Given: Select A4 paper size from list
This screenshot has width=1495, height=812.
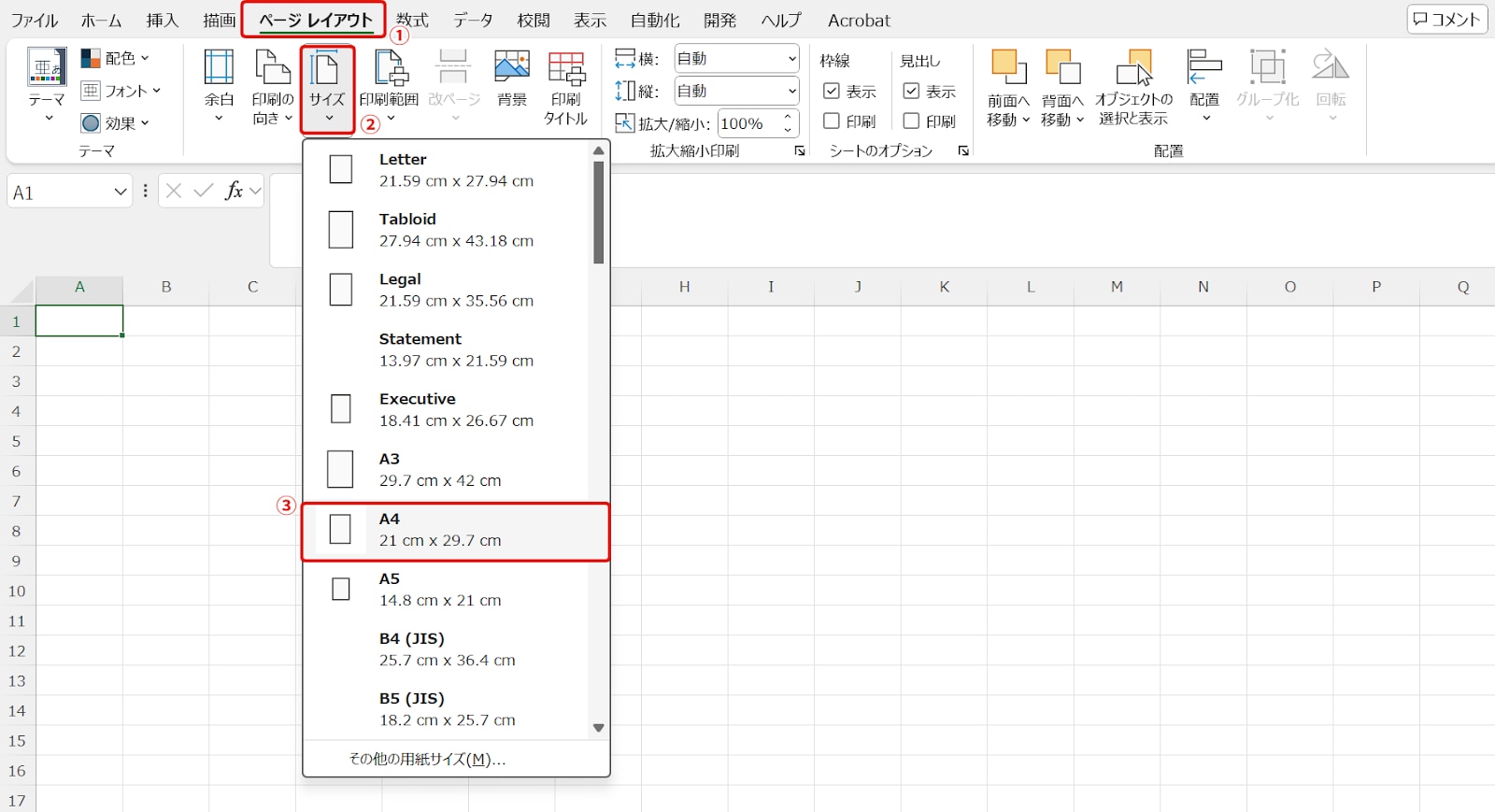Looking at the screenshot, I should [x=456, y=530].
